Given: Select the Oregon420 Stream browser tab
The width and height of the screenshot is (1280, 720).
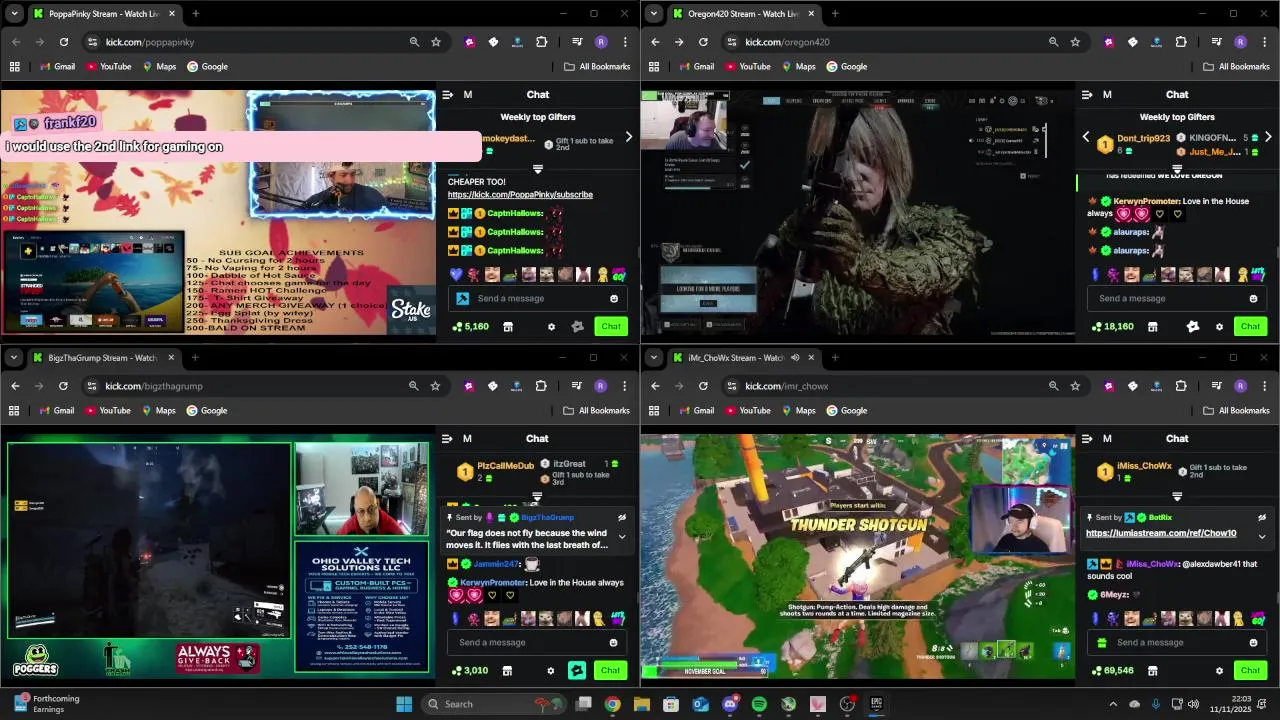Looking at the screenshot, I should [745, 14].
